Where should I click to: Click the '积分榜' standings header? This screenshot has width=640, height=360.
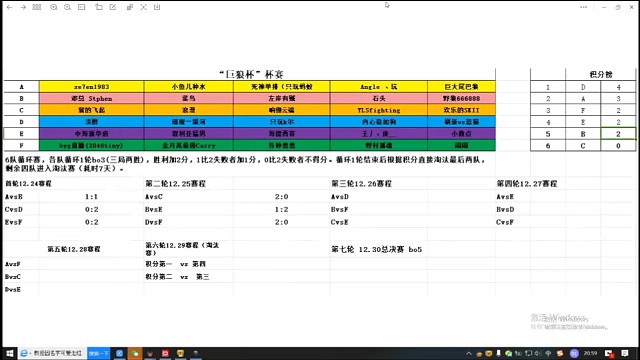coord(601,74)
